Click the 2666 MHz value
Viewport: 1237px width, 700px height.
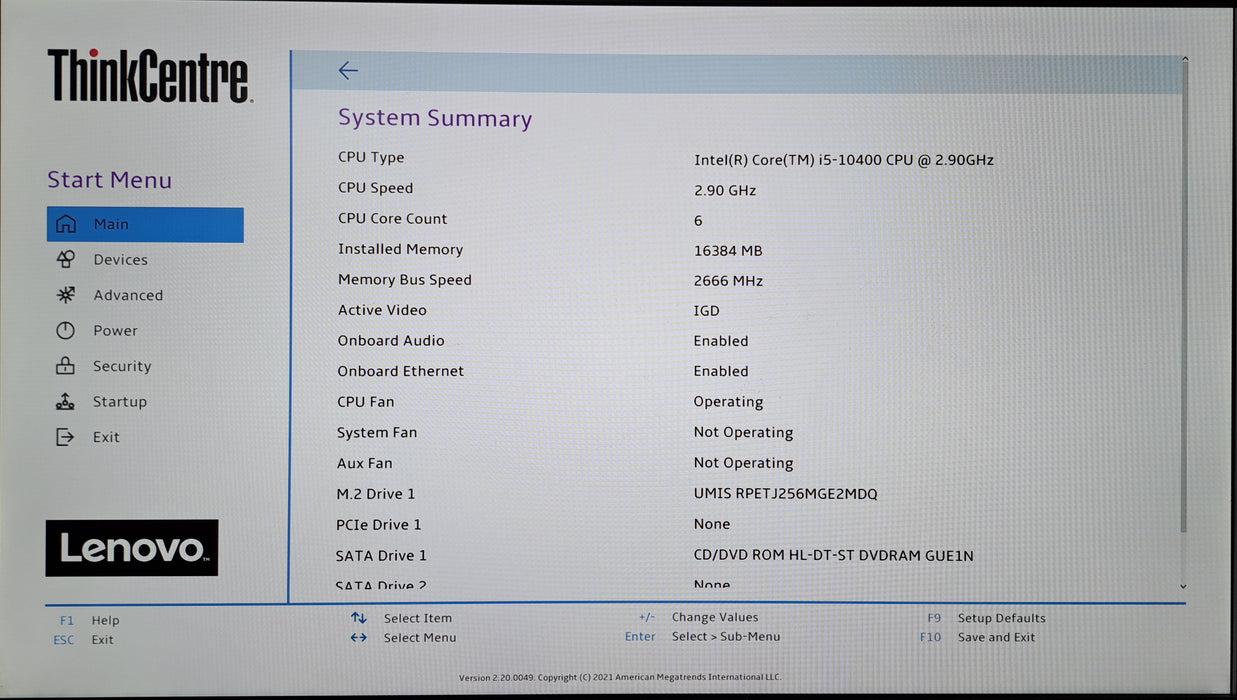click(728, 281)
